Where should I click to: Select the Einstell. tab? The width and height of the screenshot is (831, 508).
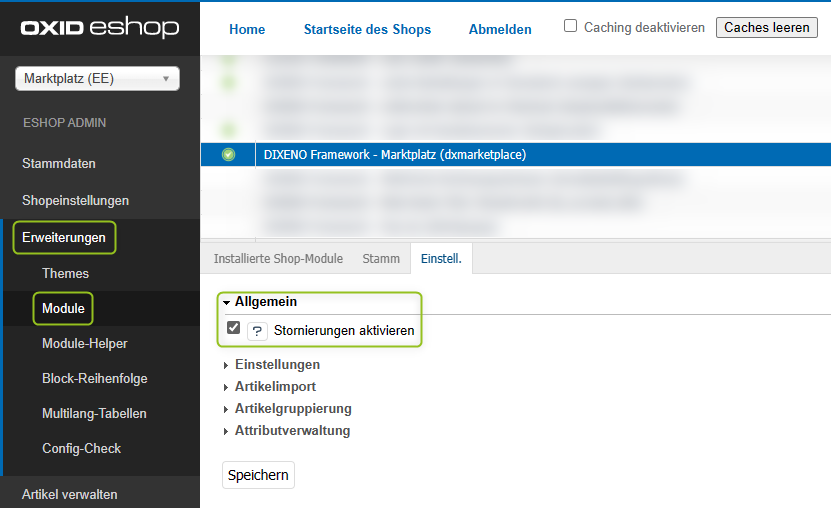(441, 259)
